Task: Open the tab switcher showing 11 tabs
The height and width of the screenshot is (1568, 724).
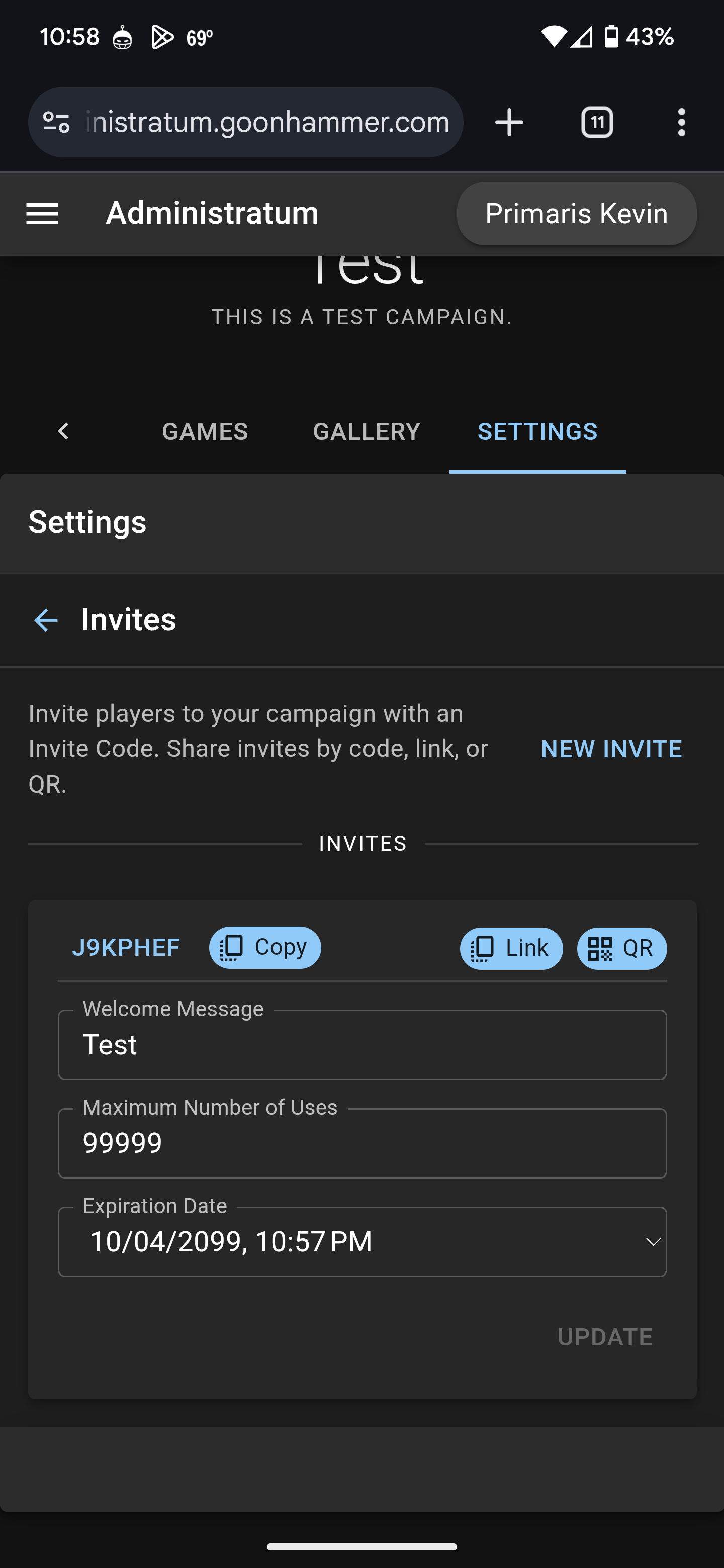Action: [x=597, y=122]
